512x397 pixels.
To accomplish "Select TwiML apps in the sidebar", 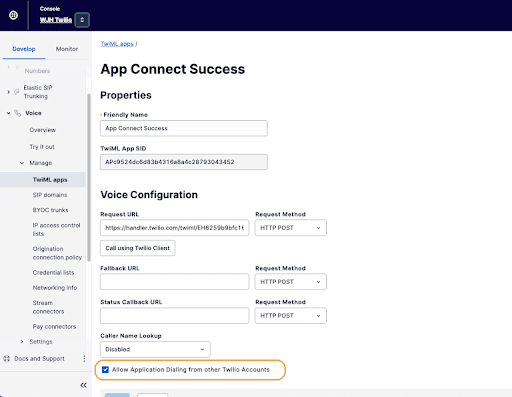I will pos(50,180).
